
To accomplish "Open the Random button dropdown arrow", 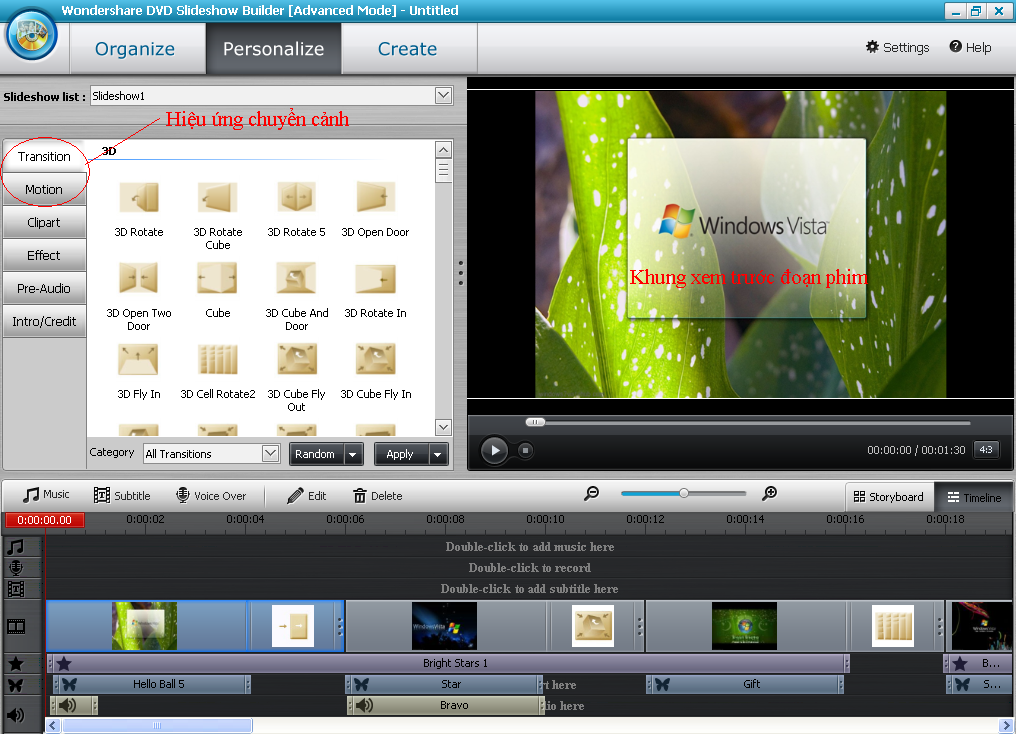I will click(353, 454).
